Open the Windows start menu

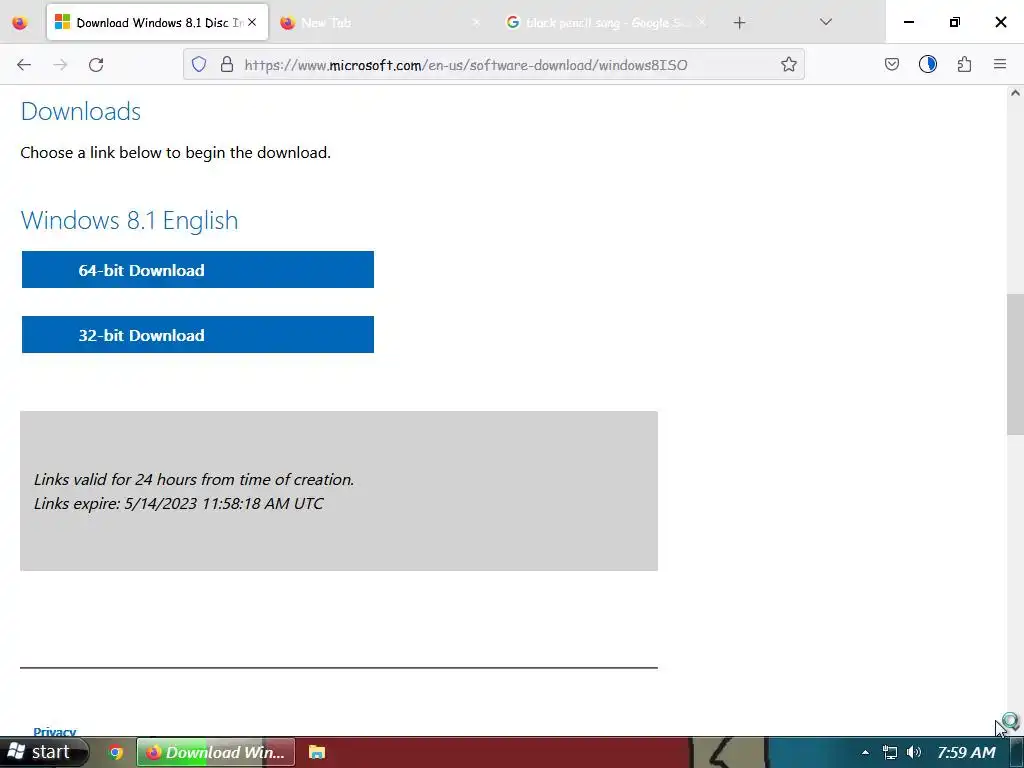tap(41, 752)
